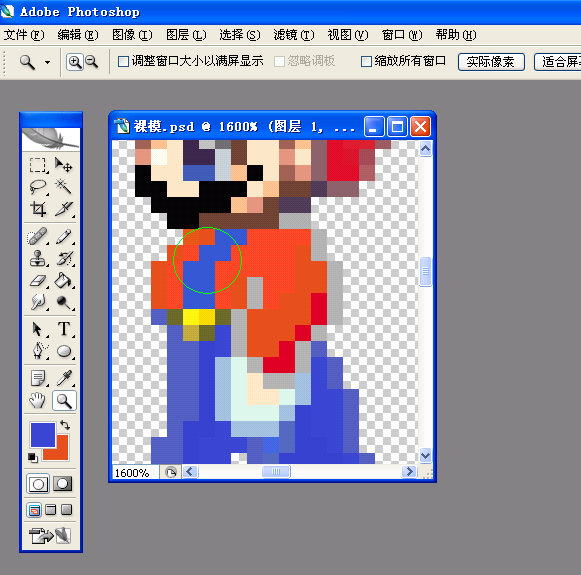Click the vertical scrollbar thumb
This screenshot has height=575, width=581.
(425, 272)
